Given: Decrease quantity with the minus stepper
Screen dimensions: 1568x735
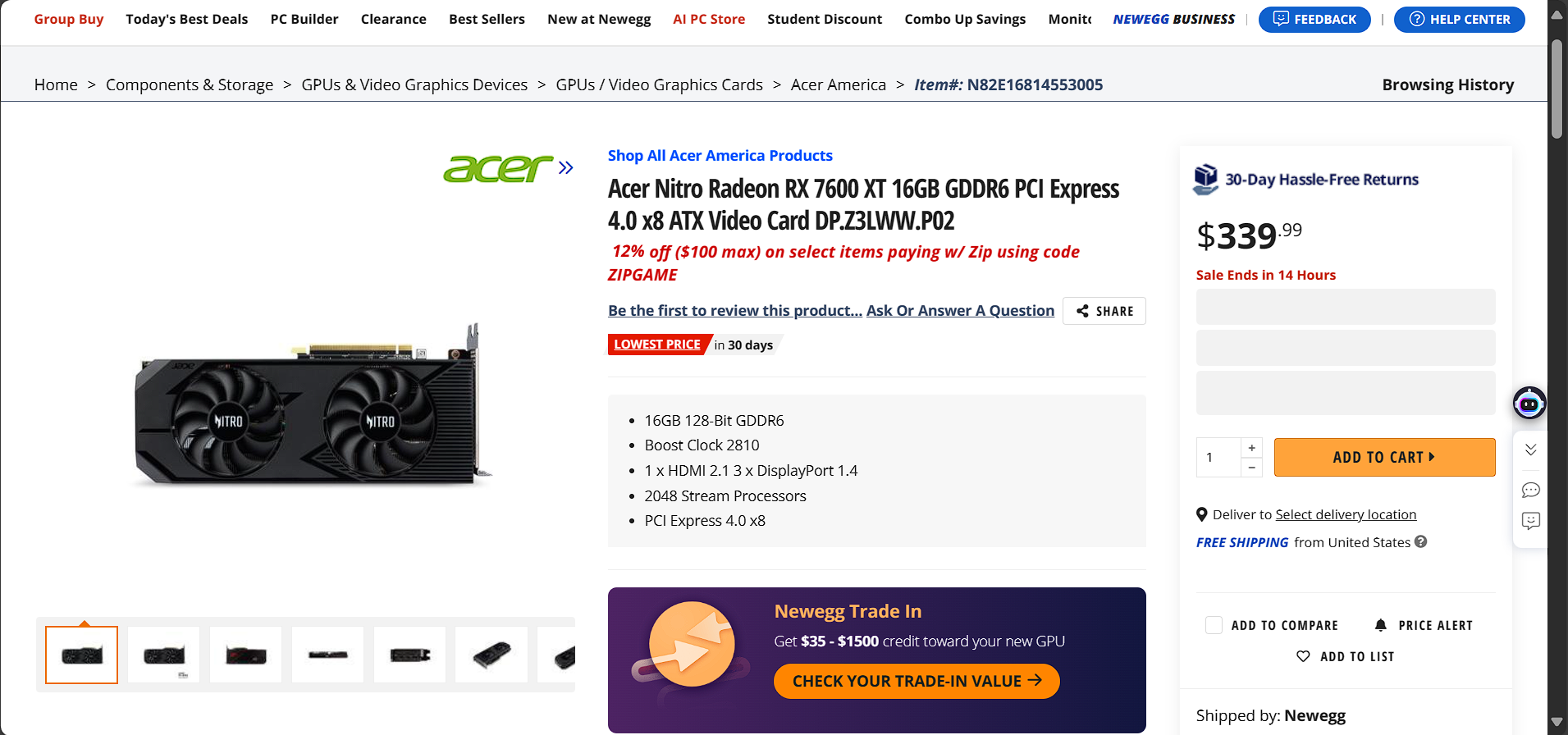Looking at the screenshot, I should pos(1251,468).
